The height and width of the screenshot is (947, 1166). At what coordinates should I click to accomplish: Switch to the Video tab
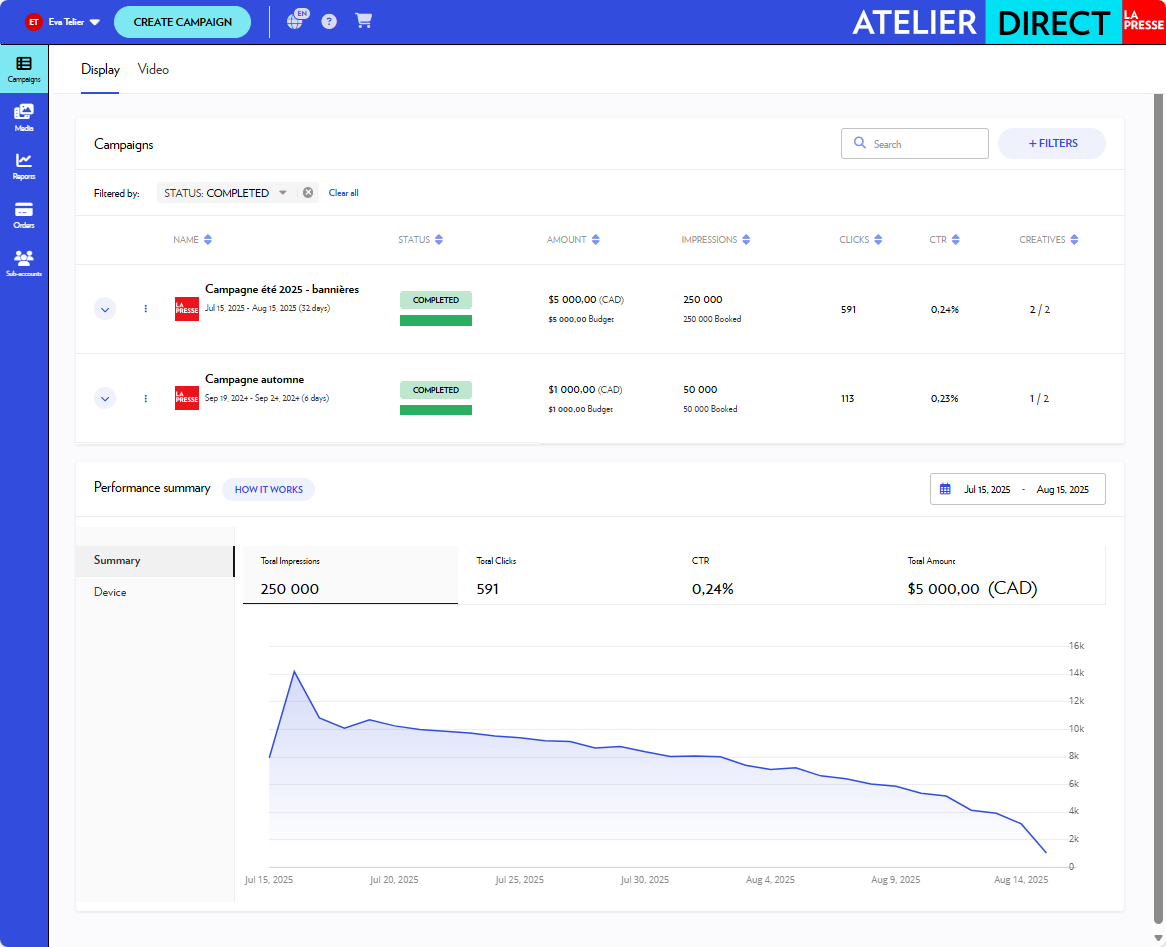pos(153,70)
